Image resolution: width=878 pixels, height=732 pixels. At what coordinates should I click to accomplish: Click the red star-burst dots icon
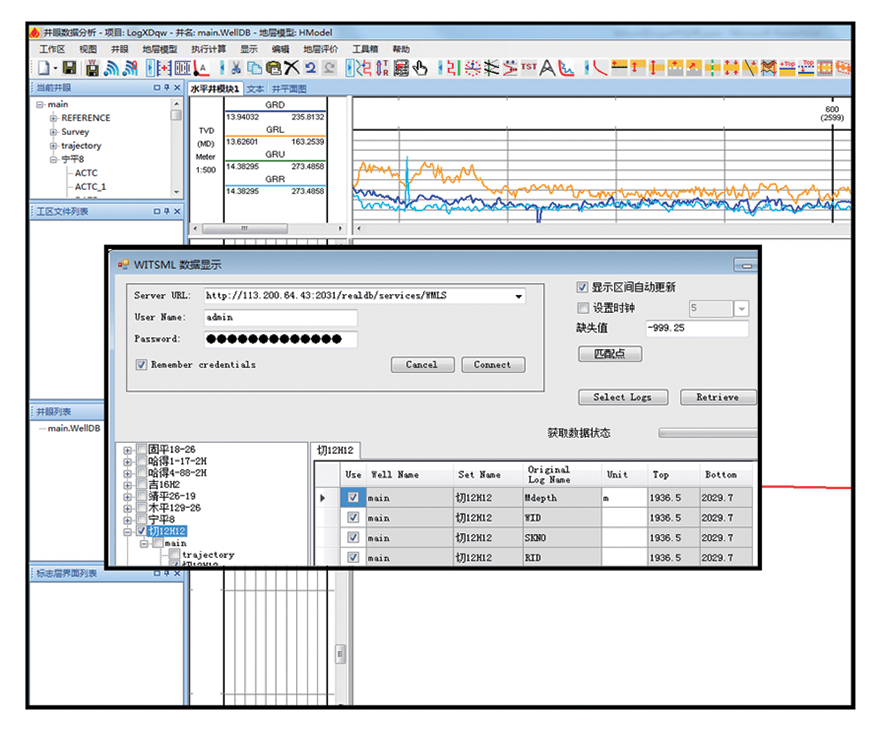[473, 68]
